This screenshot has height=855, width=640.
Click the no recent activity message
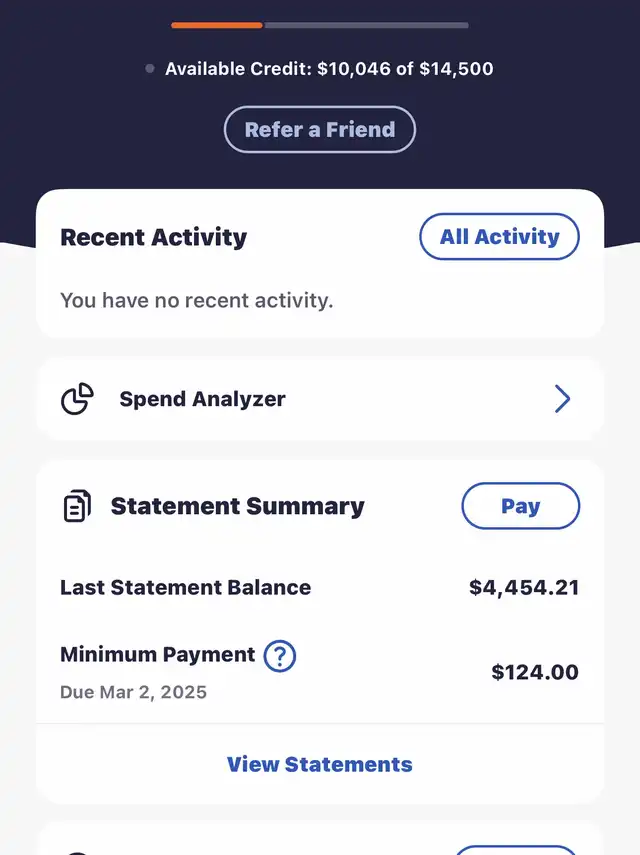click(197, 299)
